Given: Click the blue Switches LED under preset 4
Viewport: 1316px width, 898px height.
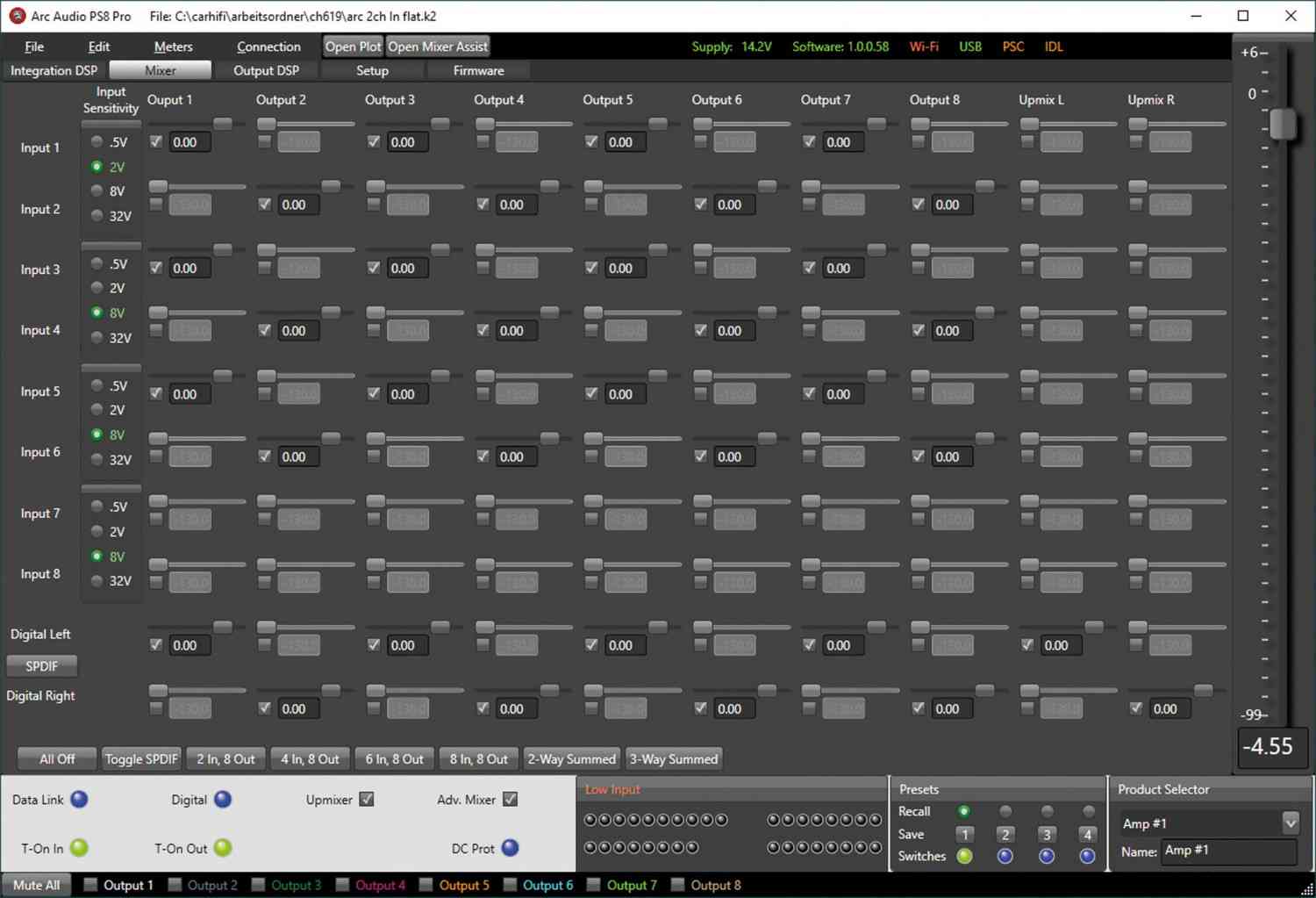Looking at the screenshot, I should click(1088, 856).
